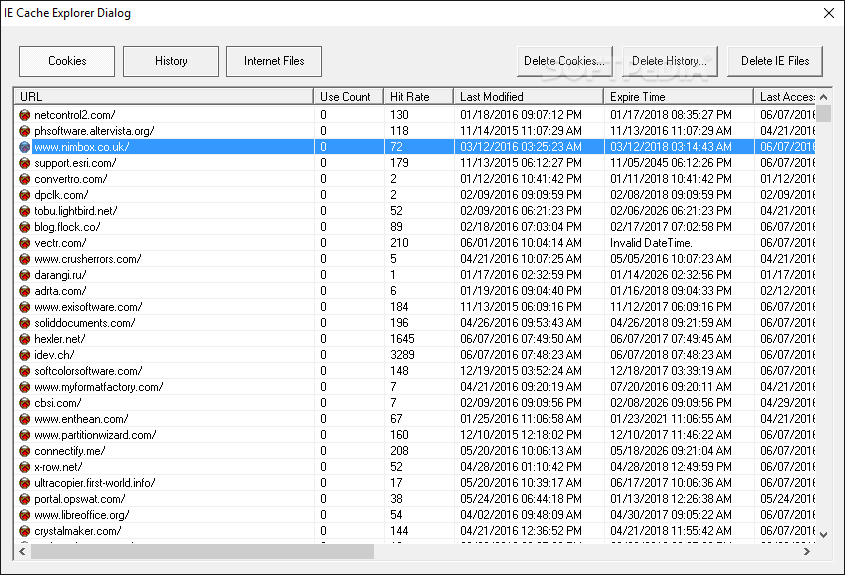Click last modified 12/10/2015 12:18:02 PM
This screenshot has width=845, height=575.
pos(521,435)
